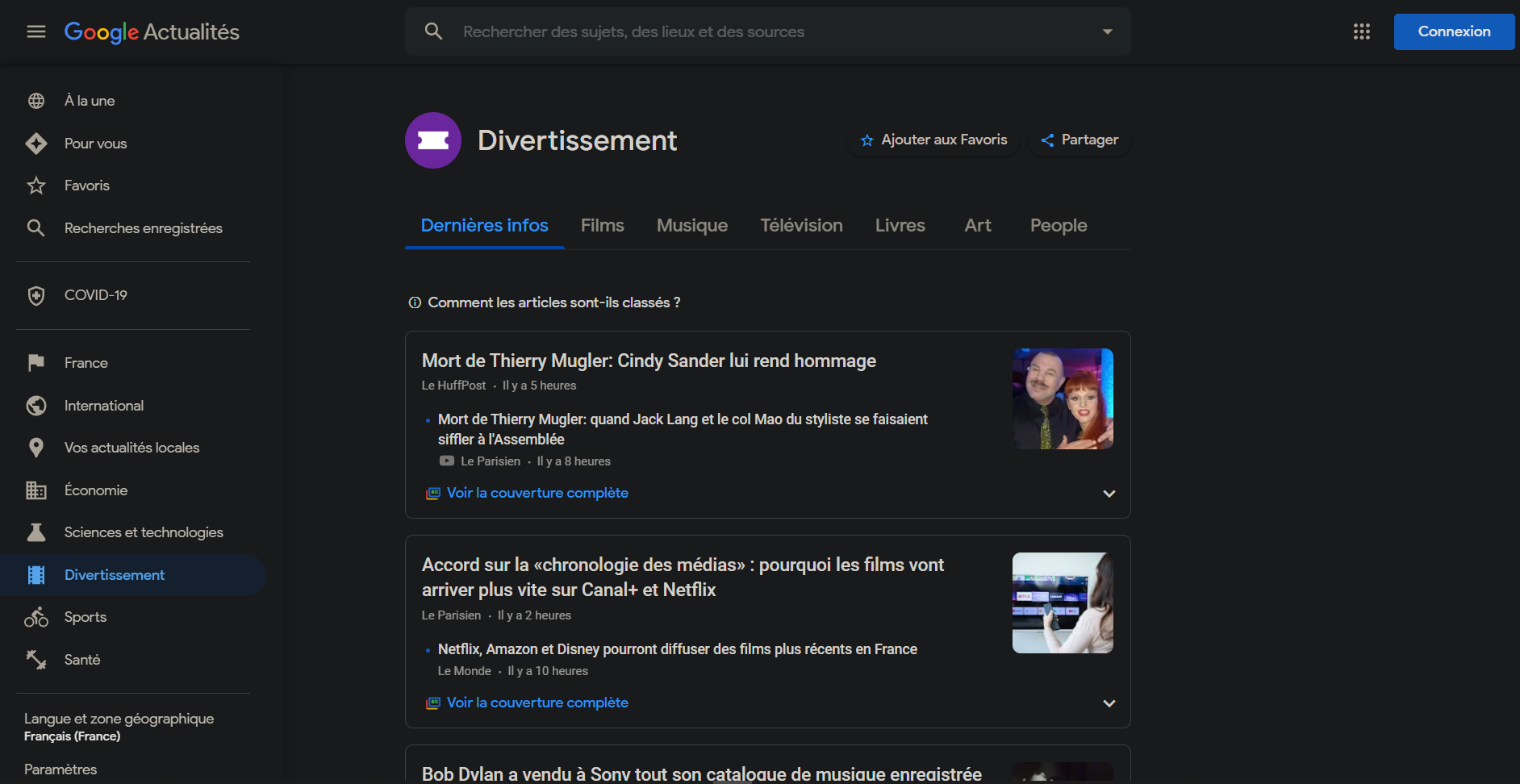The image size is (1520, 784).
Task: Focus the search topics input field
Action: pos(766,31)
